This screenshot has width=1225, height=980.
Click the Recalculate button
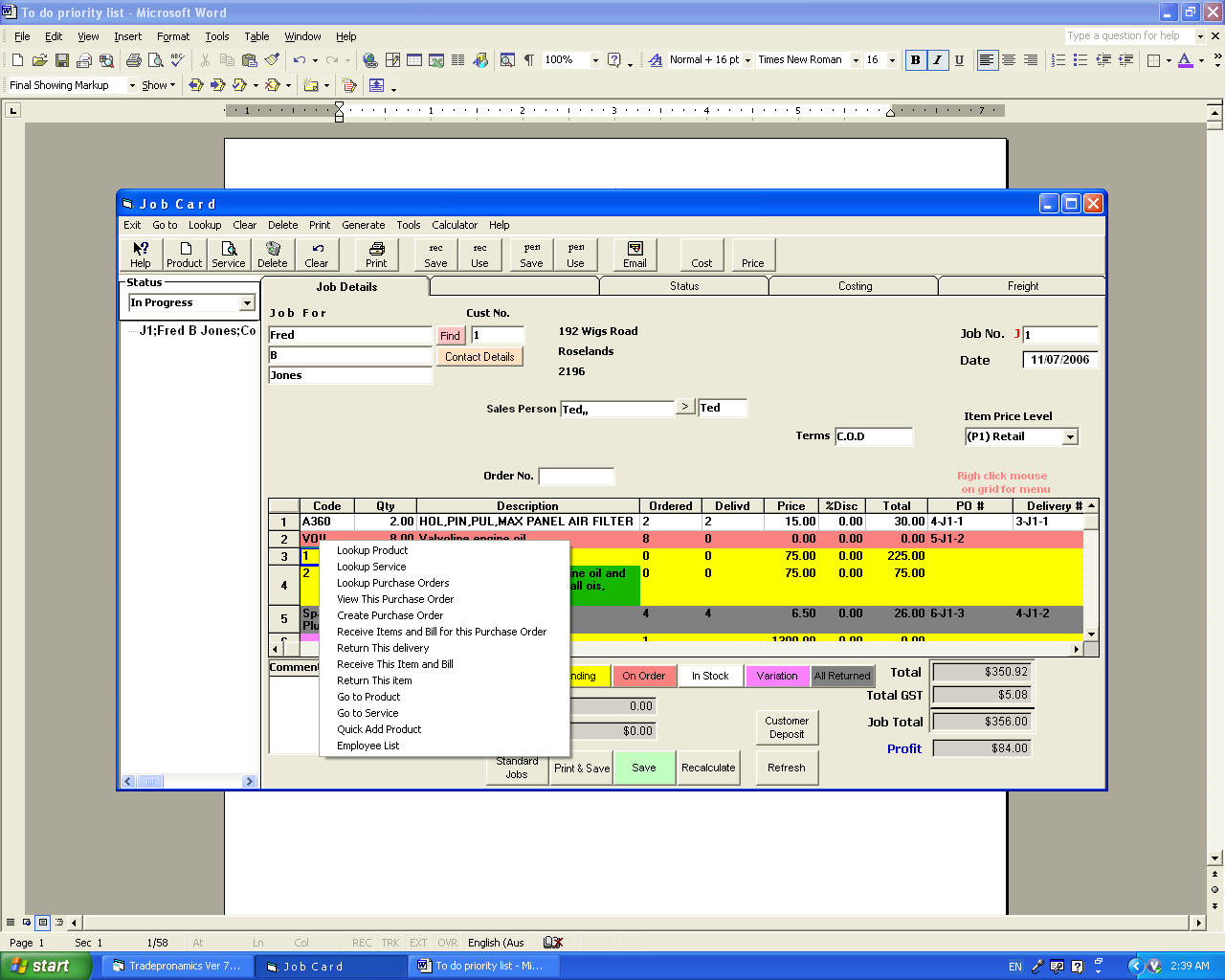coord(708,767)
